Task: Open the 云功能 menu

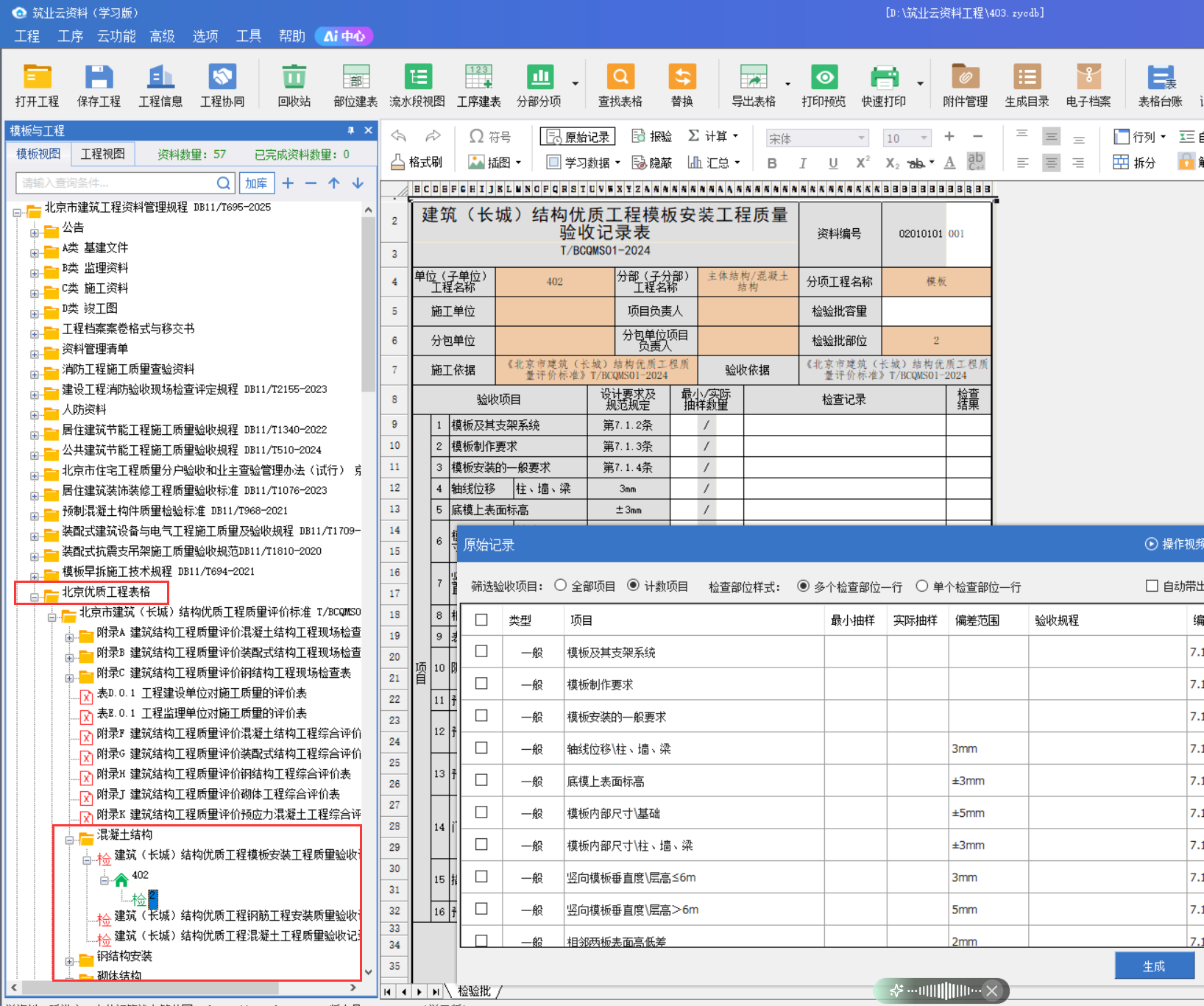Action: (116, 36)
